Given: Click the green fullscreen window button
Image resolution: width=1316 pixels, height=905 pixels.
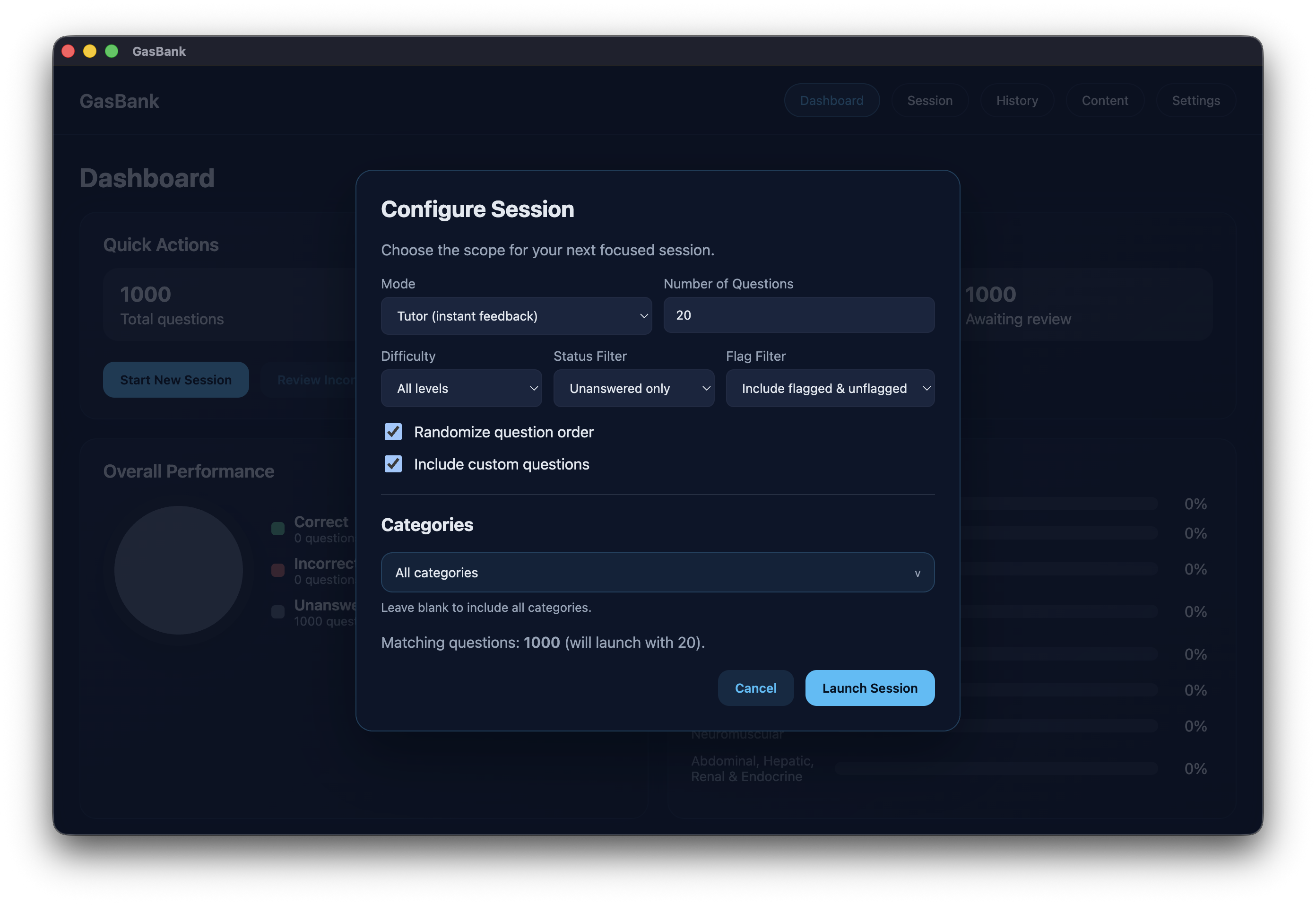Looking at the screenshot, I should 112,51.
